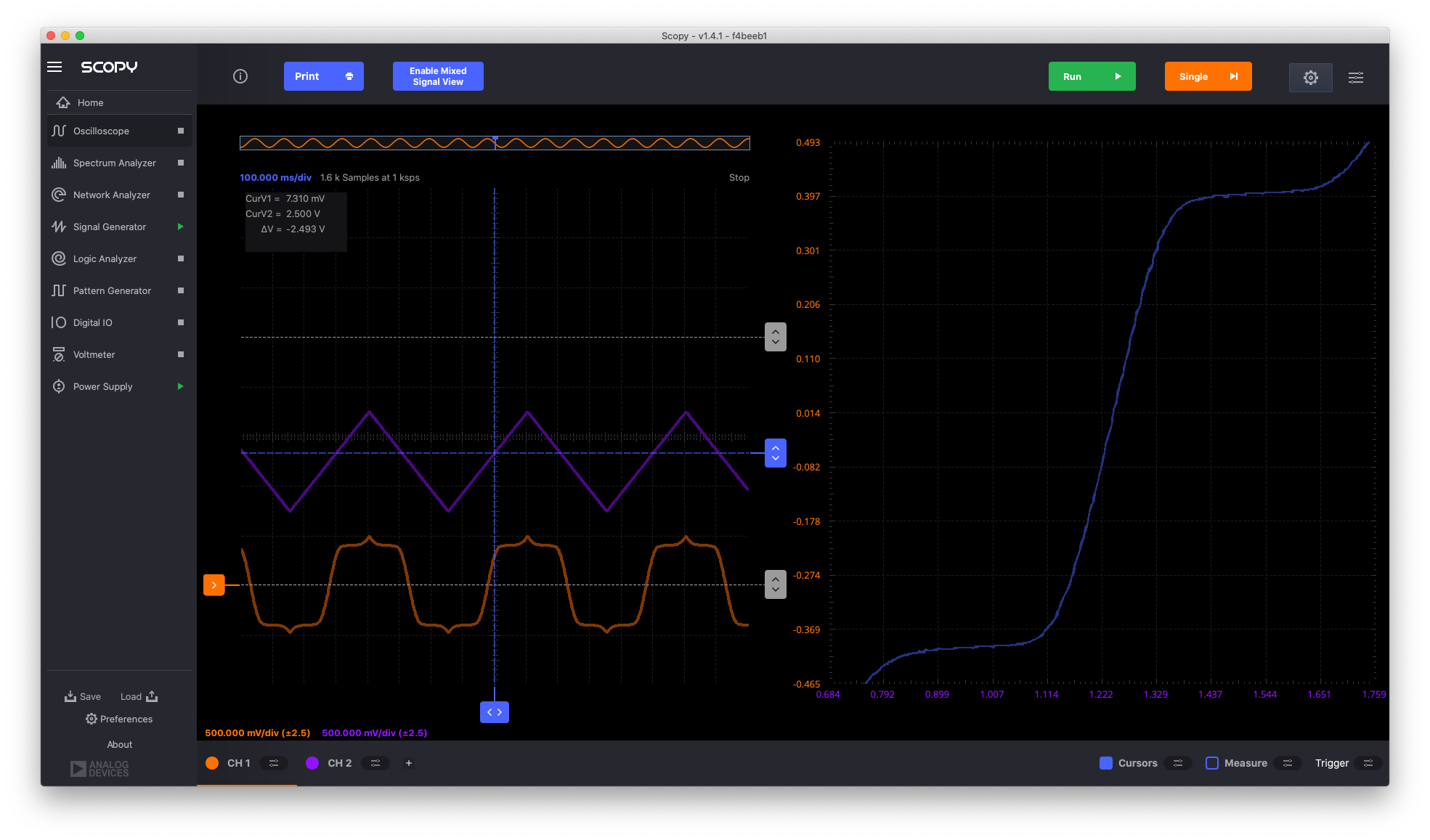This screenshot has height=840, width=1430.
Task: Toggle the Logic Analyzer run square
Action: pos(181,258)
